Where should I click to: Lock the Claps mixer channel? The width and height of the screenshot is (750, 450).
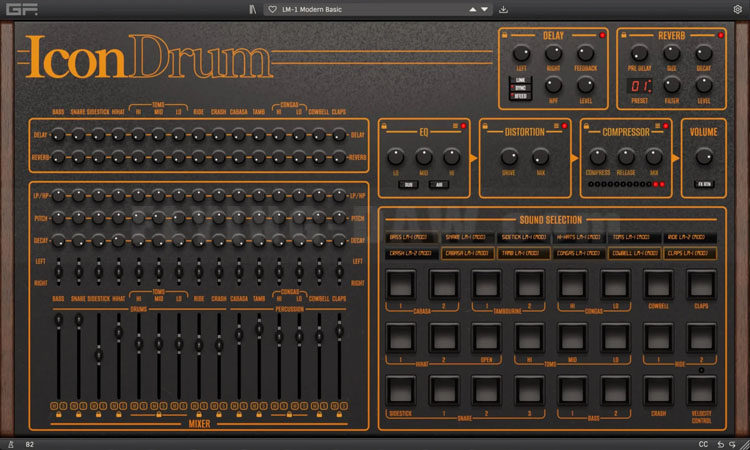pos(339,414)
